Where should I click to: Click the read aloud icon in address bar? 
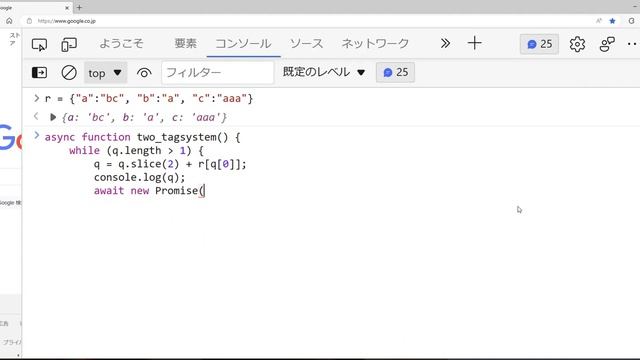click(599, 21)
